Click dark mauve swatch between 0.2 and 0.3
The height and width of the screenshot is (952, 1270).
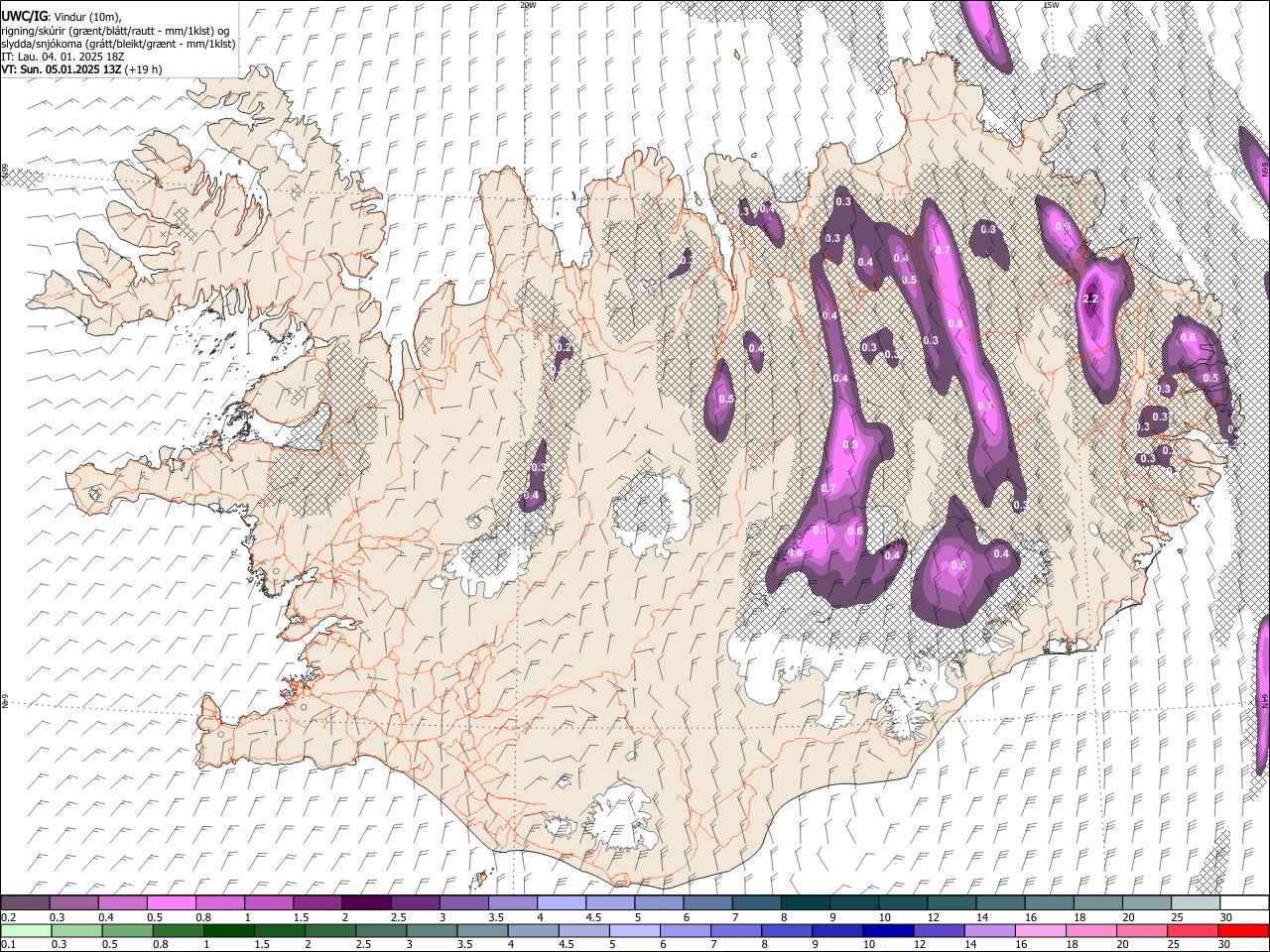[25, 902]
